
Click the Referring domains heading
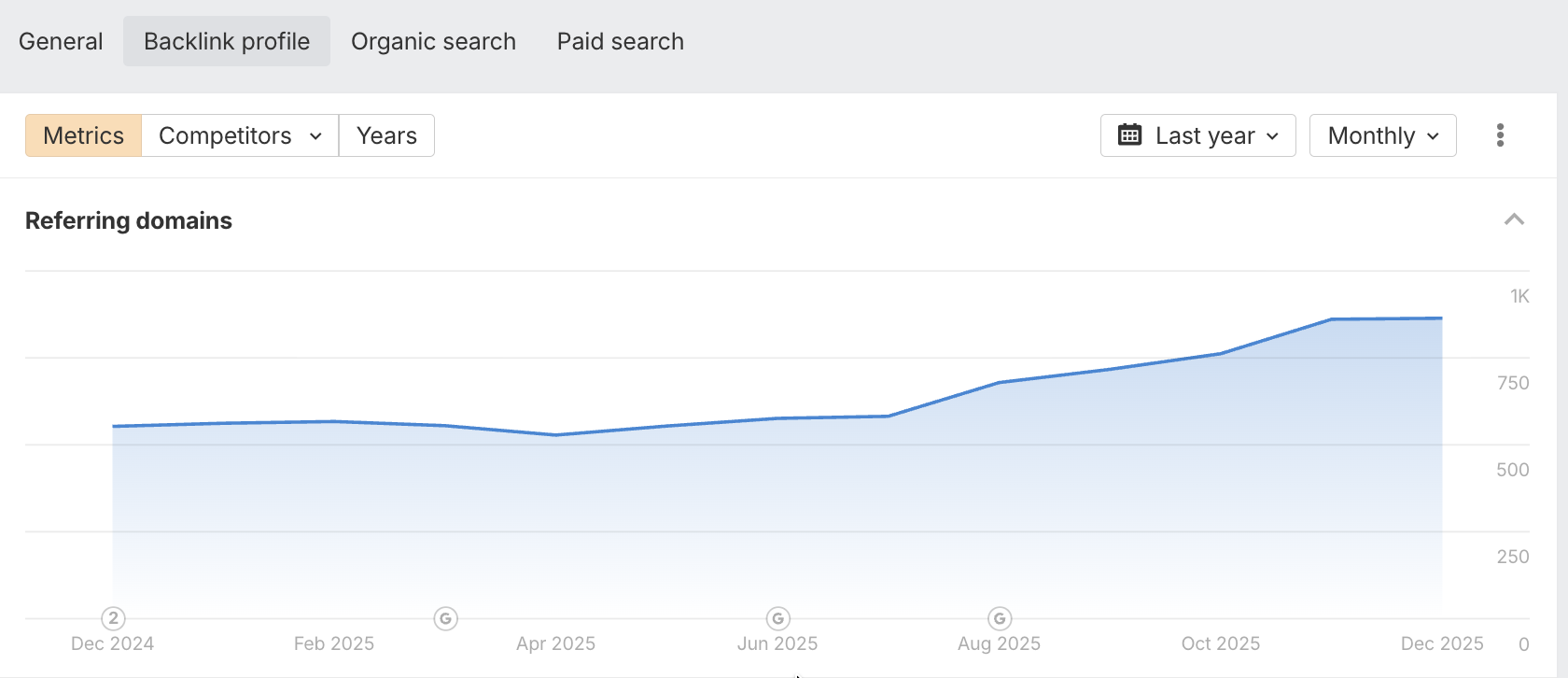point(129,220)
